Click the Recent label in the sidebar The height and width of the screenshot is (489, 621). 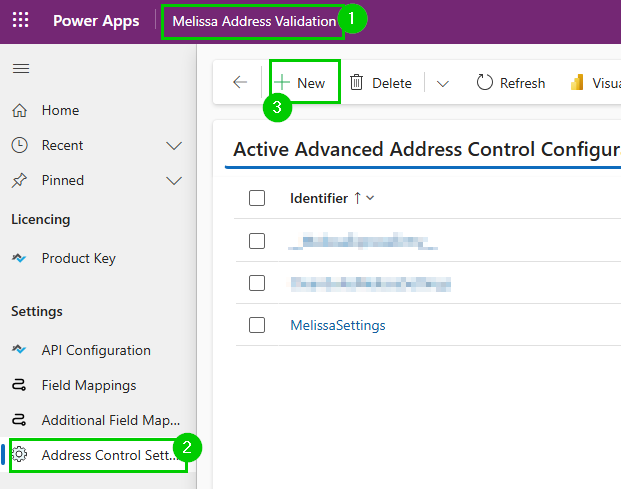63,145
